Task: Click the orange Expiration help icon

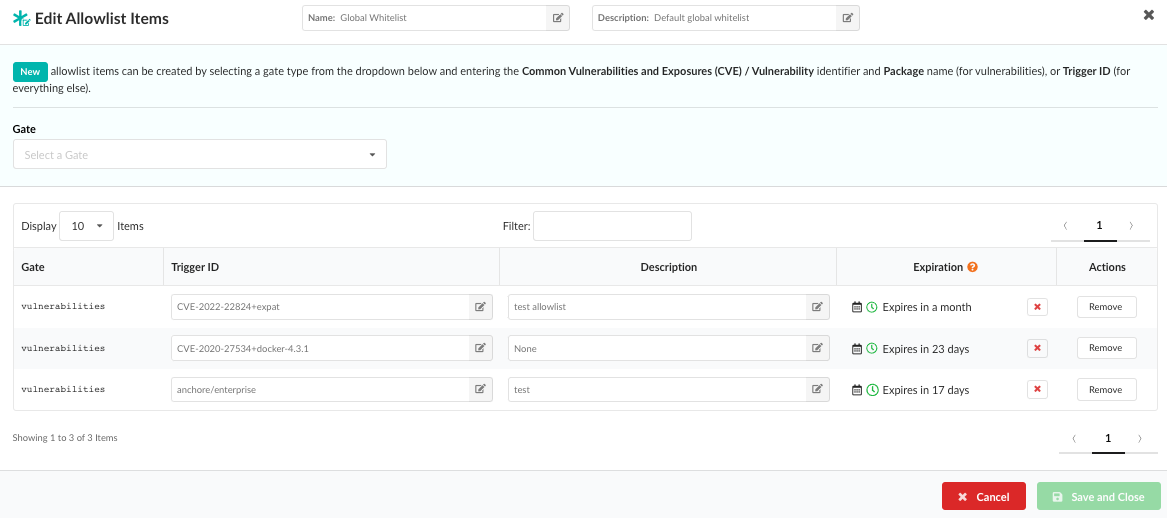Action: 972,268
